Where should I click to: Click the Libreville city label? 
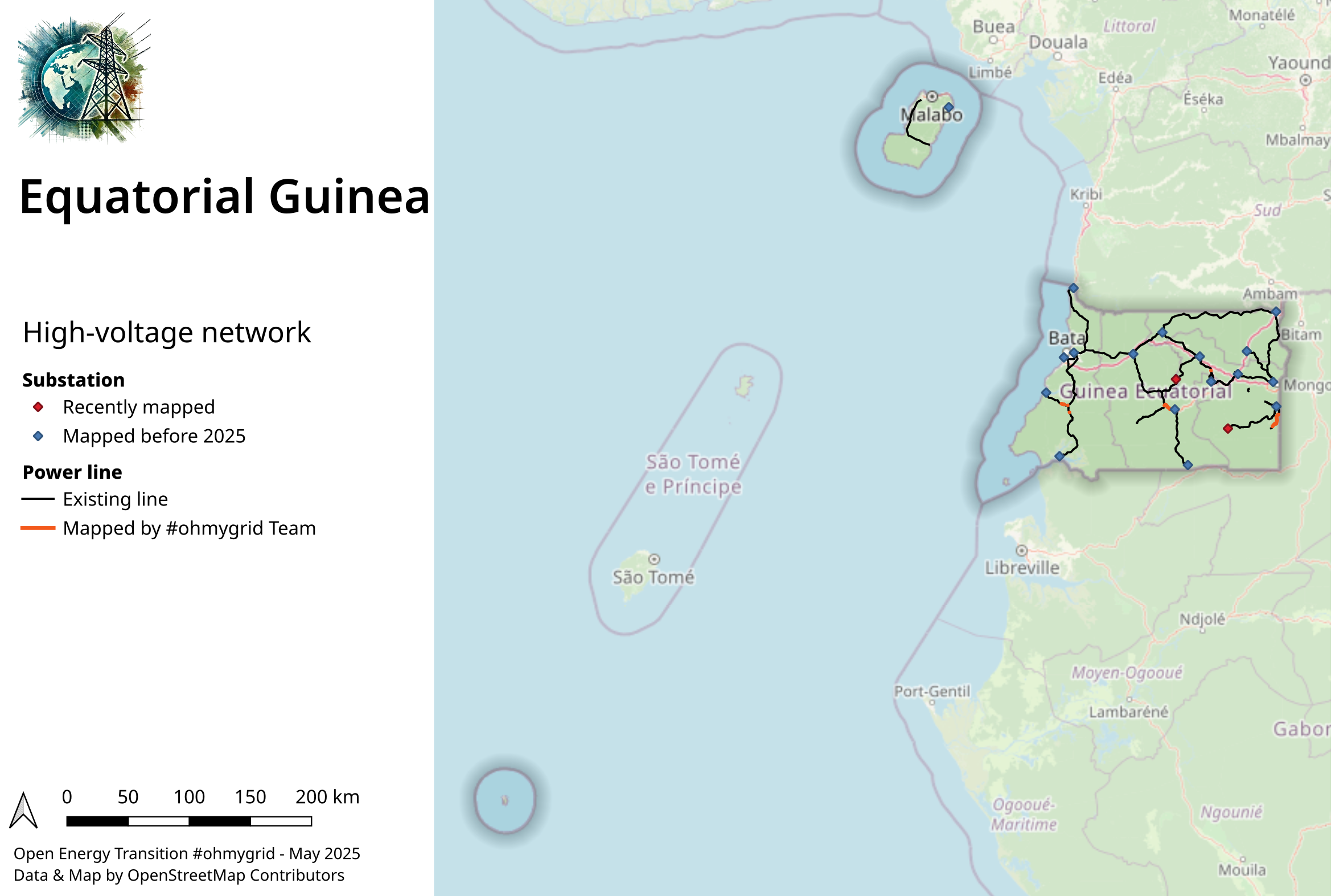click(1022, 568)
